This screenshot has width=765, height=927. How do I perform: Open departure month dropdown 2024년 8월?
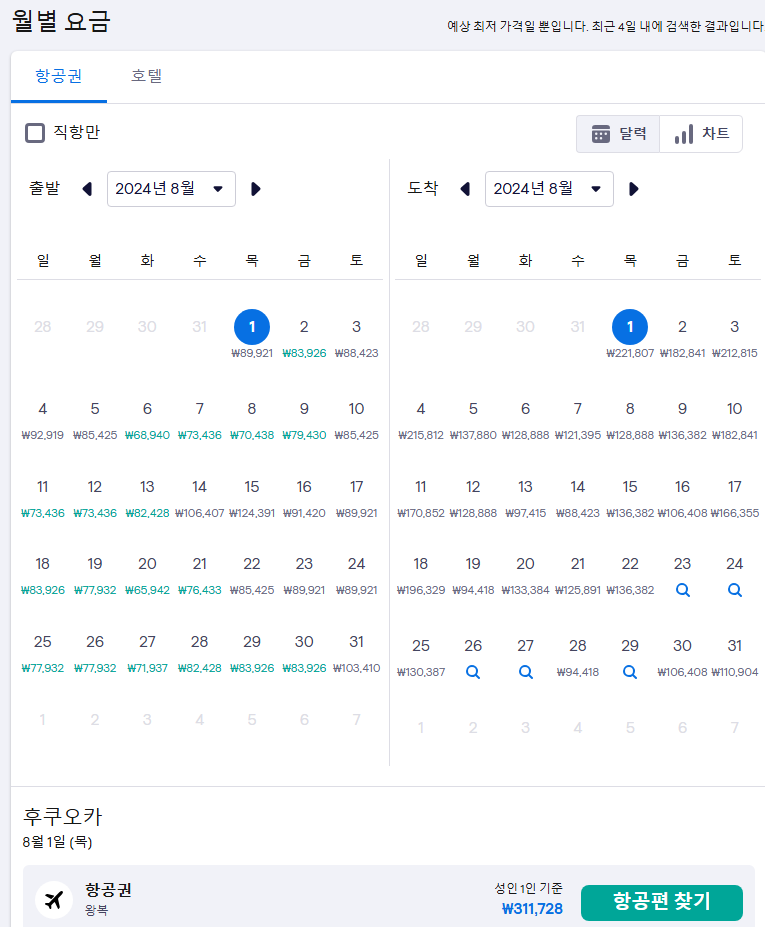171,189
